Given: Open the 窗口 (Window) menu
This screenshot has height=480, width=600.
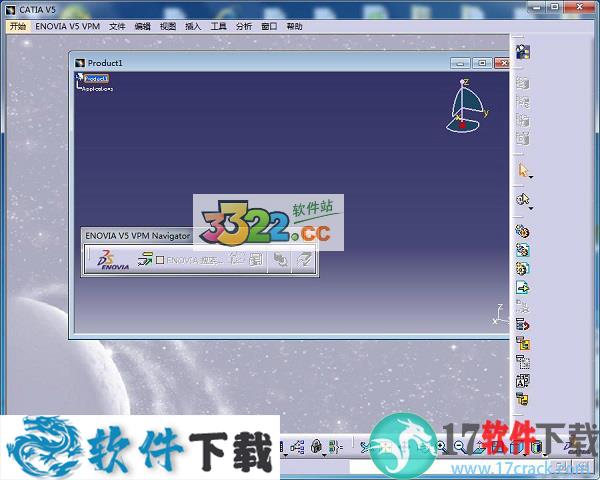Looking at the screenshot, I should click(269, 26).
